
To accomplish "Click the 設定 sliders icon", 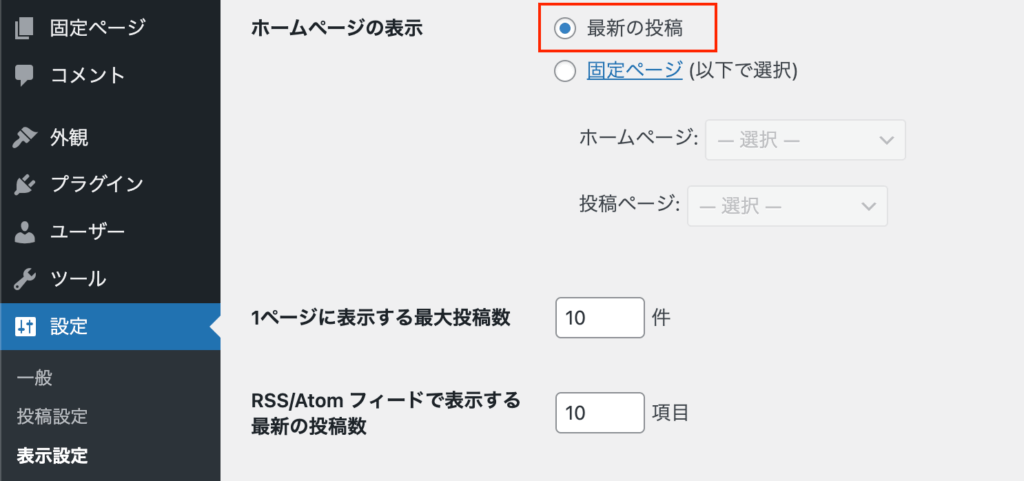I will [26, 326].
